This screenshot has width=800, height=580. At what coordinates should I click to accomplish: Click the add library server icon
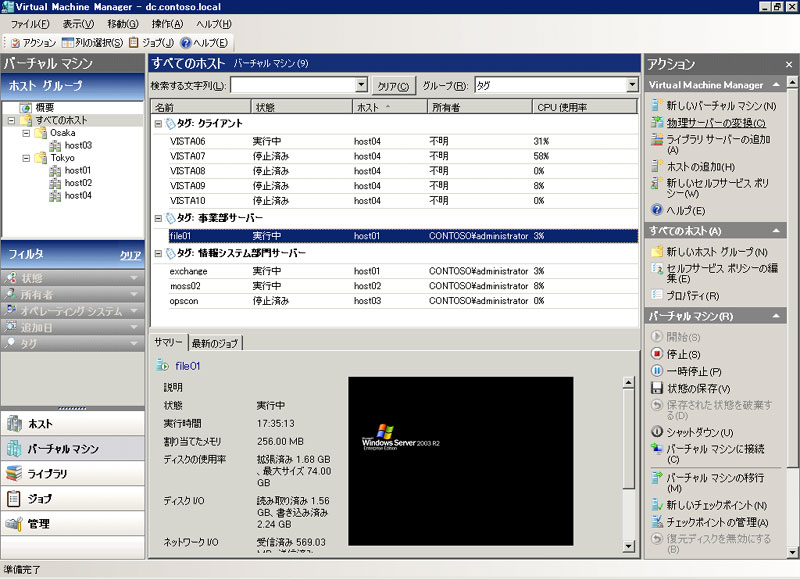pyautogui.click(x=657, y=139)
